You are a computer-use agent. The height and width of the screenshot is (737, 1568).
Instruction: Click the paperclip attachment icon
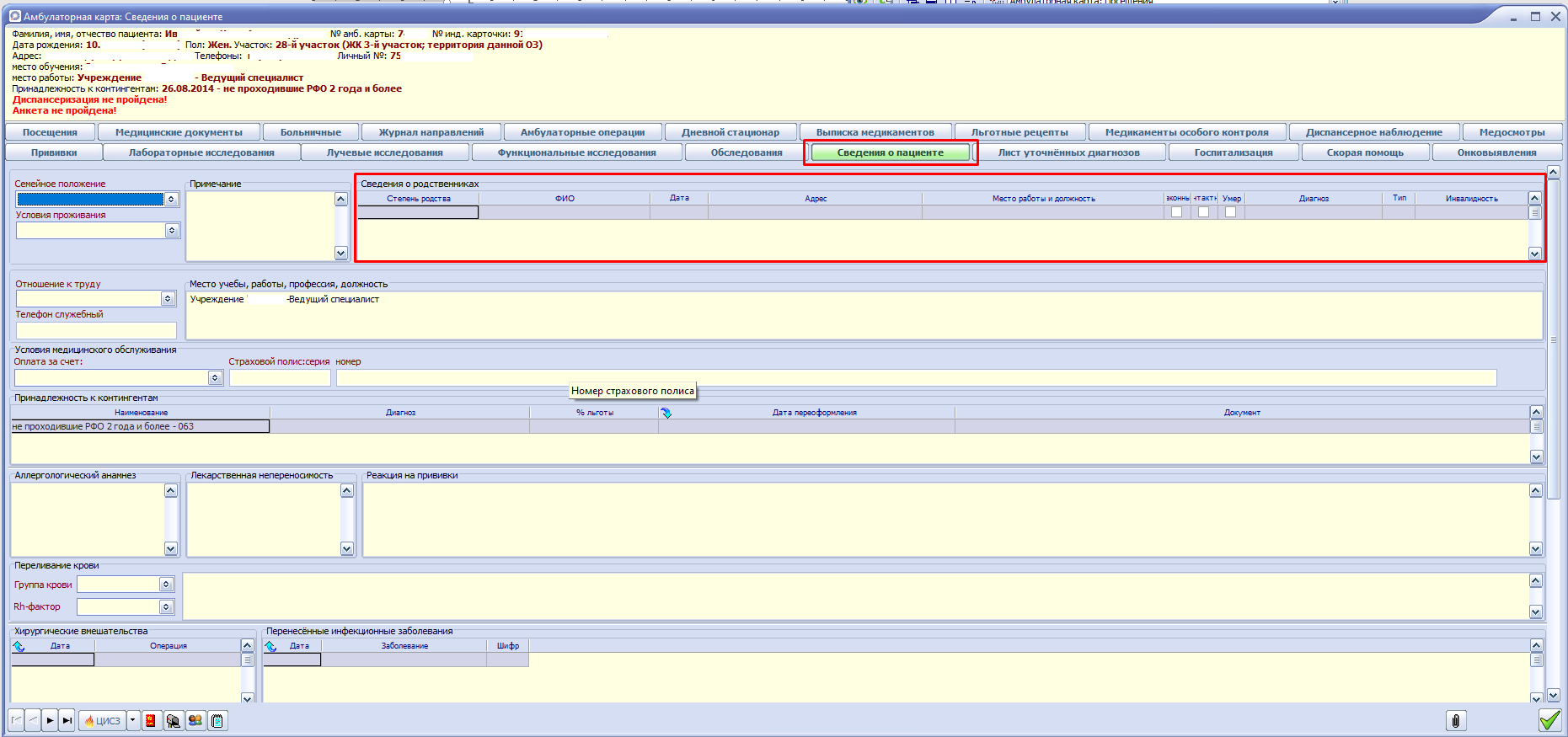[1455, 721]
